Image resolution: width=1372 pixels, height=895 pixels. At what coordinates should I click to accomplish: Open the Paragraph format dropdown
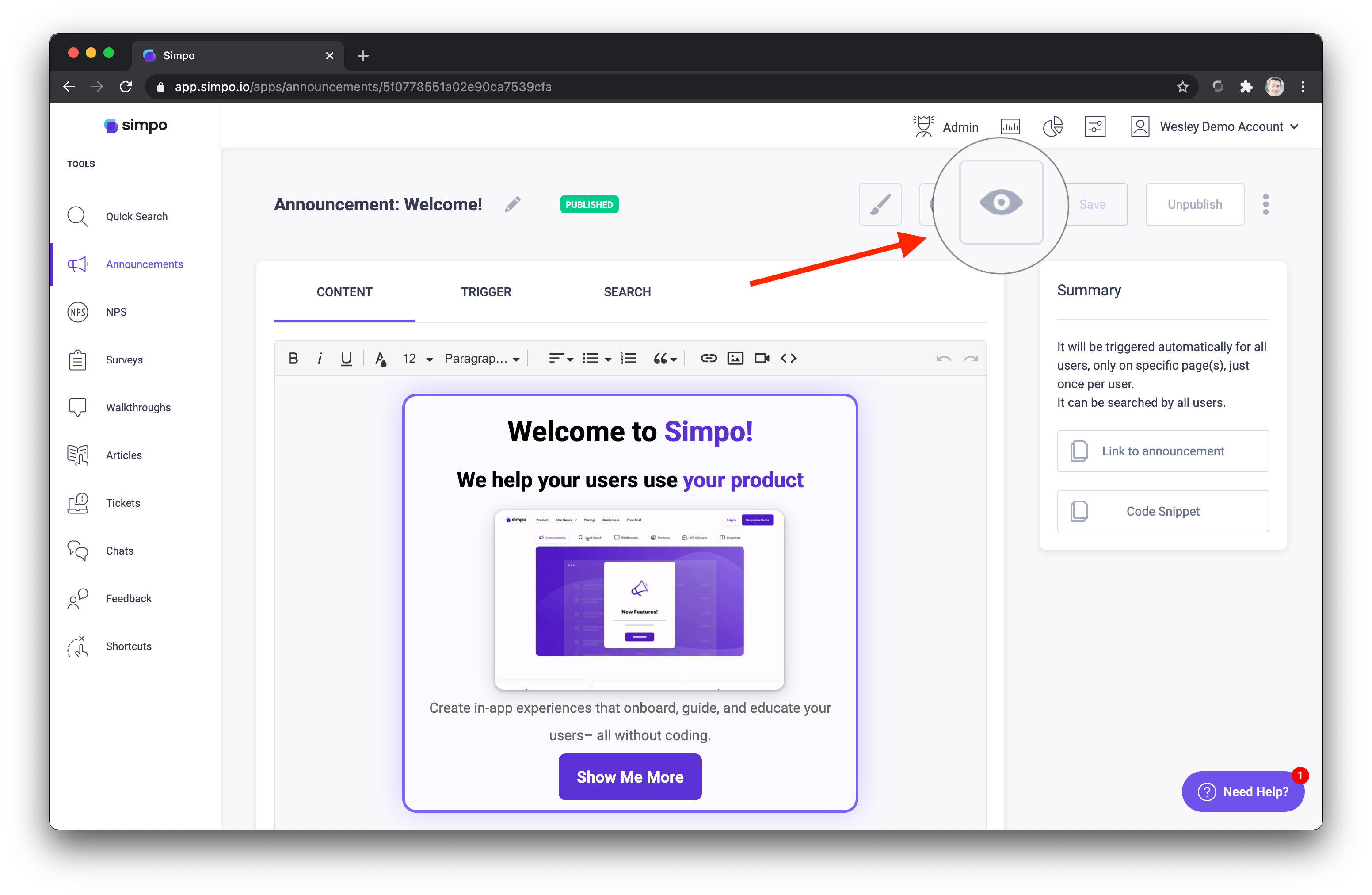click(482, 358)
